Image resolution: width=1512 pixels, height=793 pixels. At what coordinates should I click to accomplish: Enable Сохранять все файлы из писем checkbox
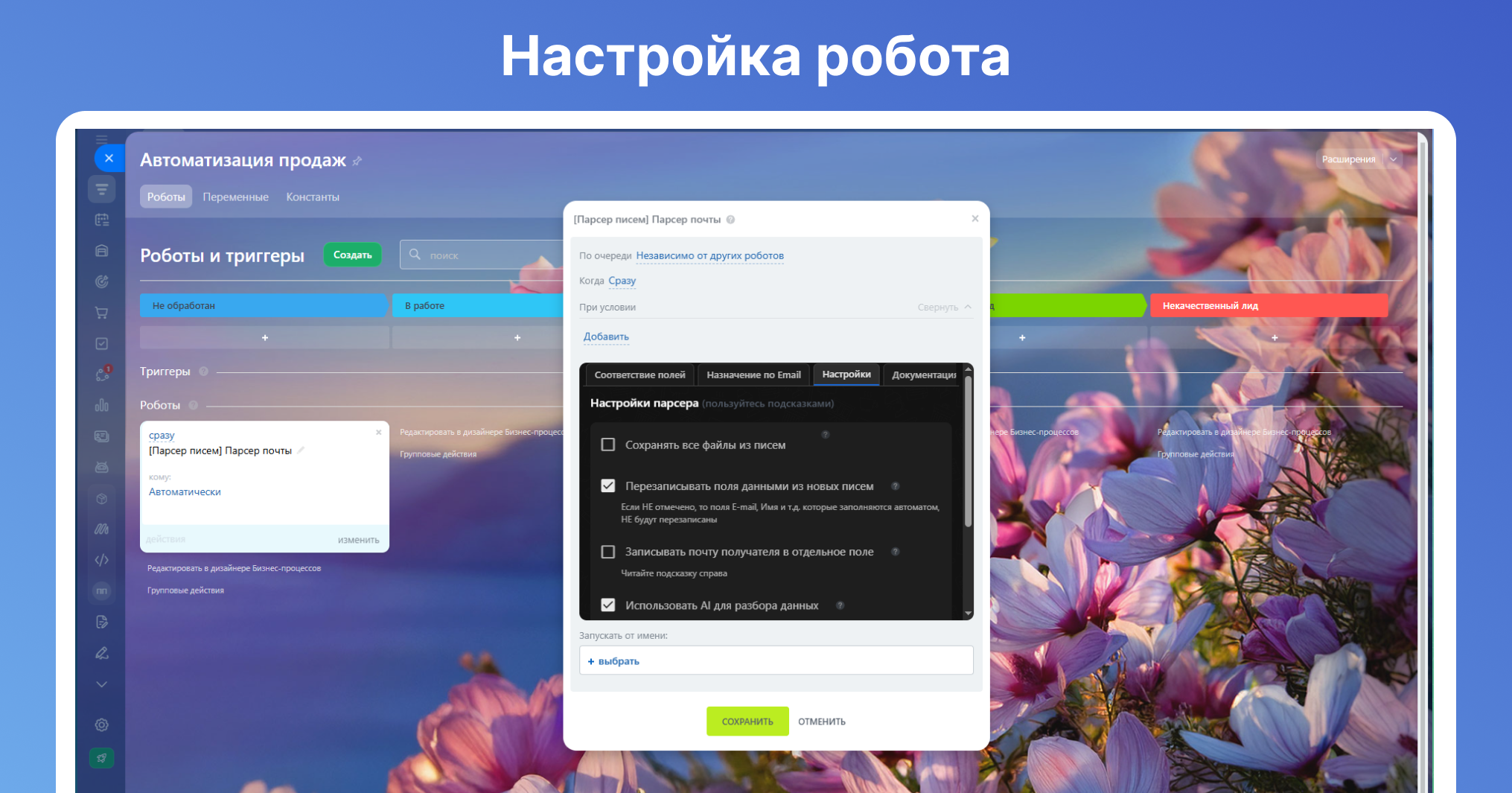coord(608,445)
